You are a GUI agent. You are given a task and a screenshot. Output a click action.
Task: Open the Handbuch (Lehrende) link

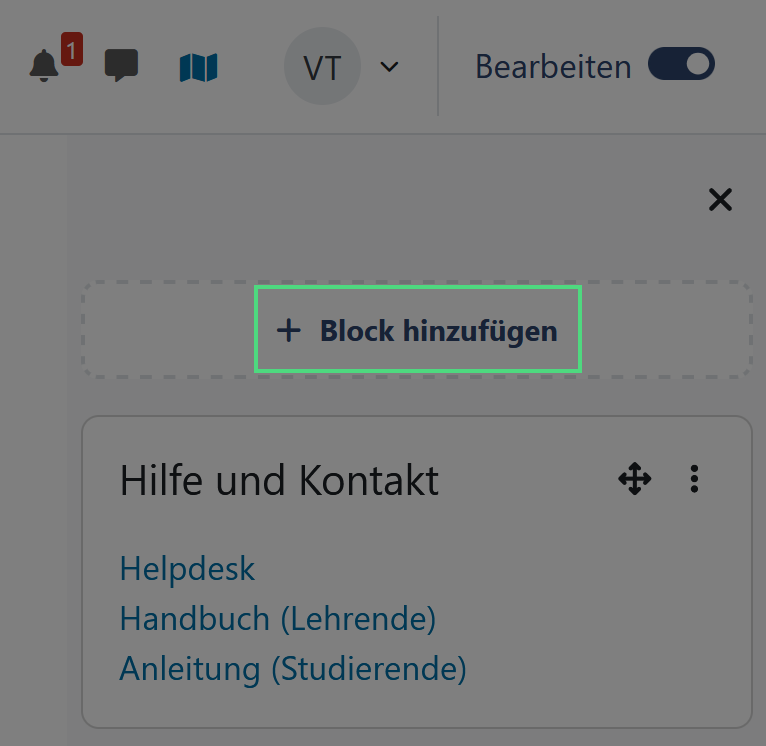point(277,619)
